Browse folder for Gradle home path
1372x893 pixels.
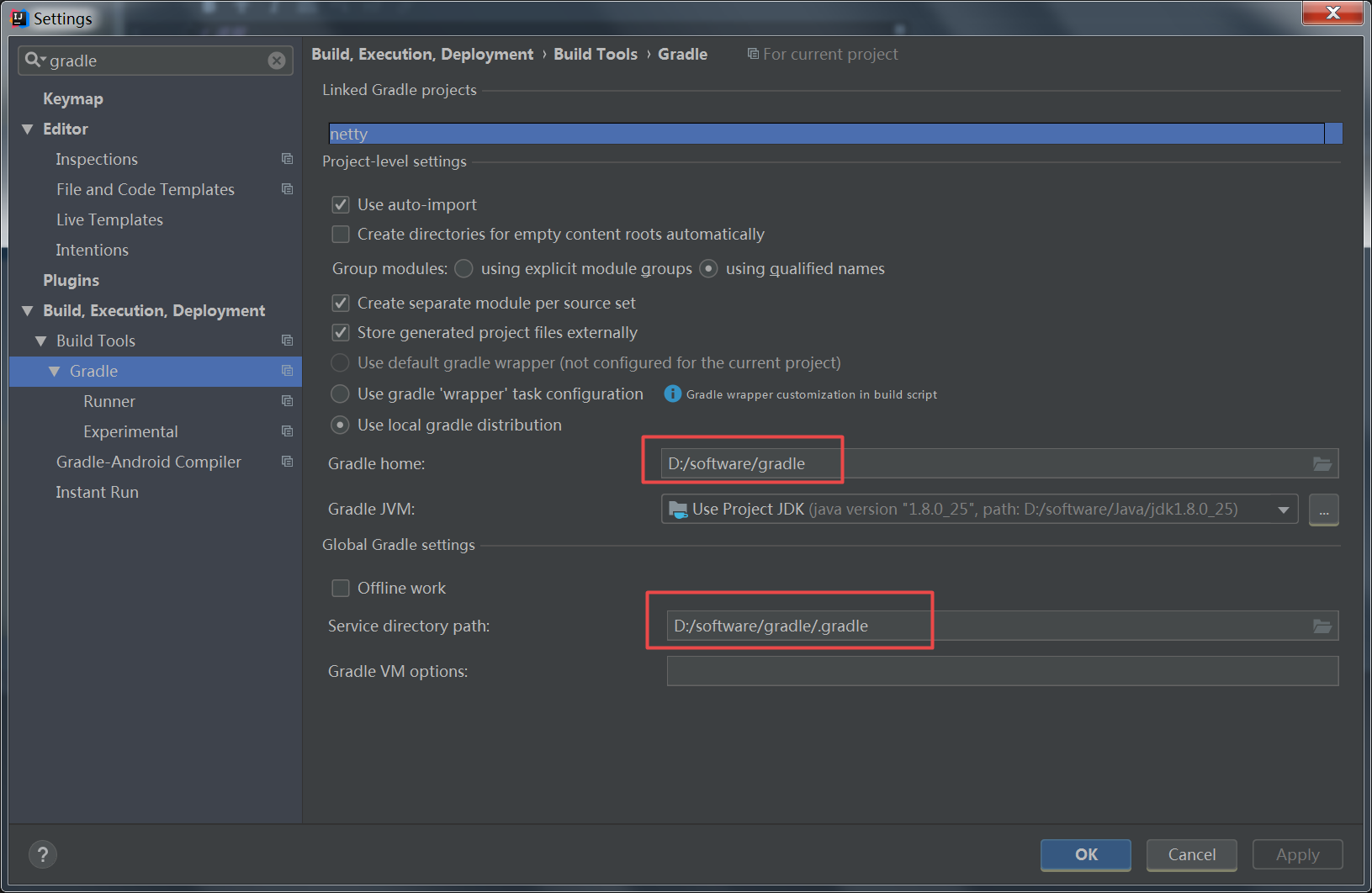1322,463
